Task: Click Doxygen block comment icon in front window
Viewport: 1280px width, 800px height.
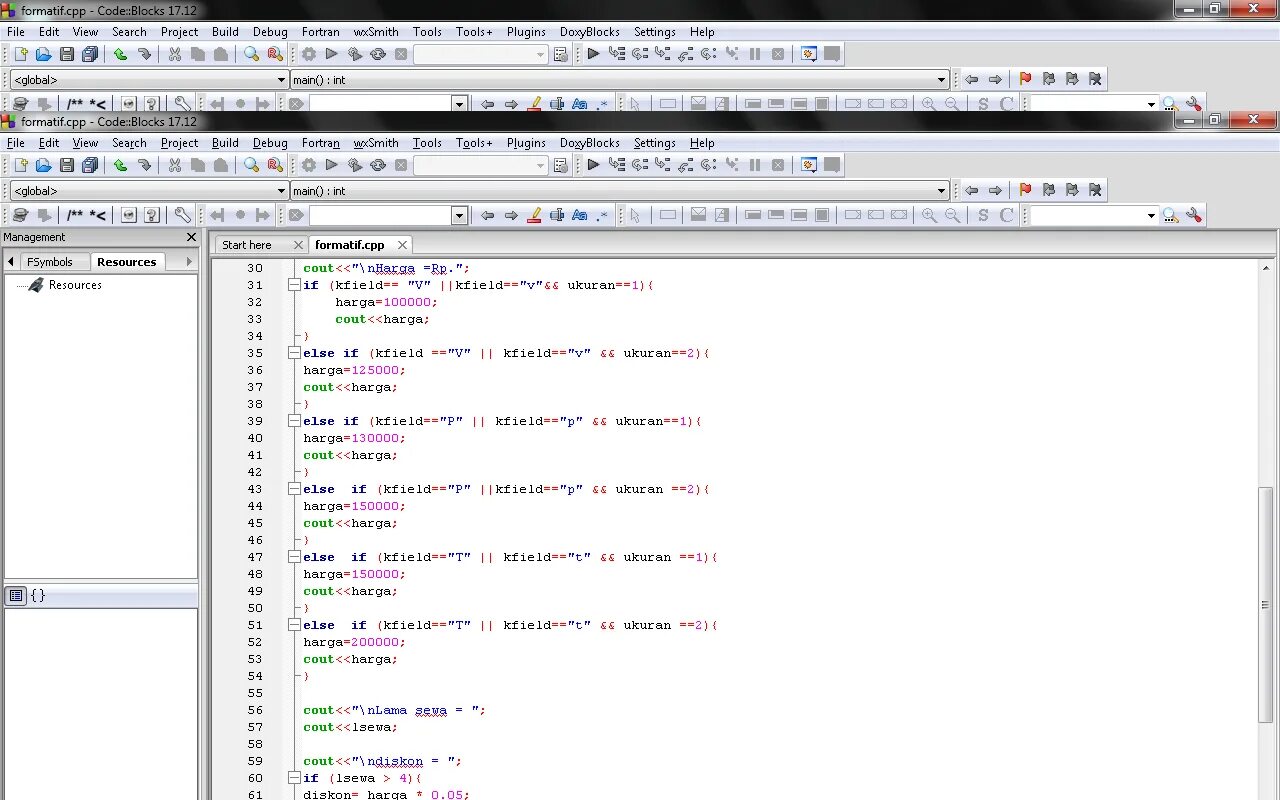Action: [75, 215]
